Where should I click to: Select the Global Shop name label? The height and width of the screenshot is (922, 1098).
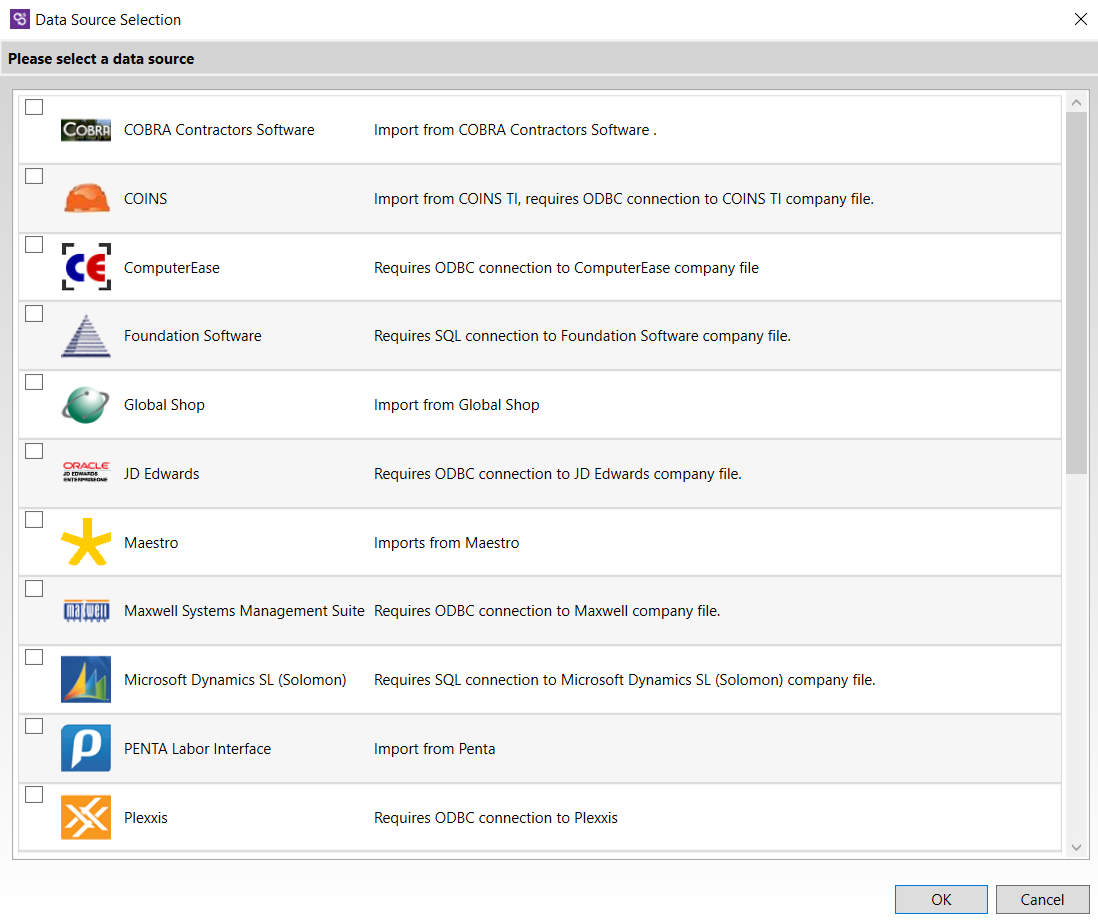click(165, 405)
